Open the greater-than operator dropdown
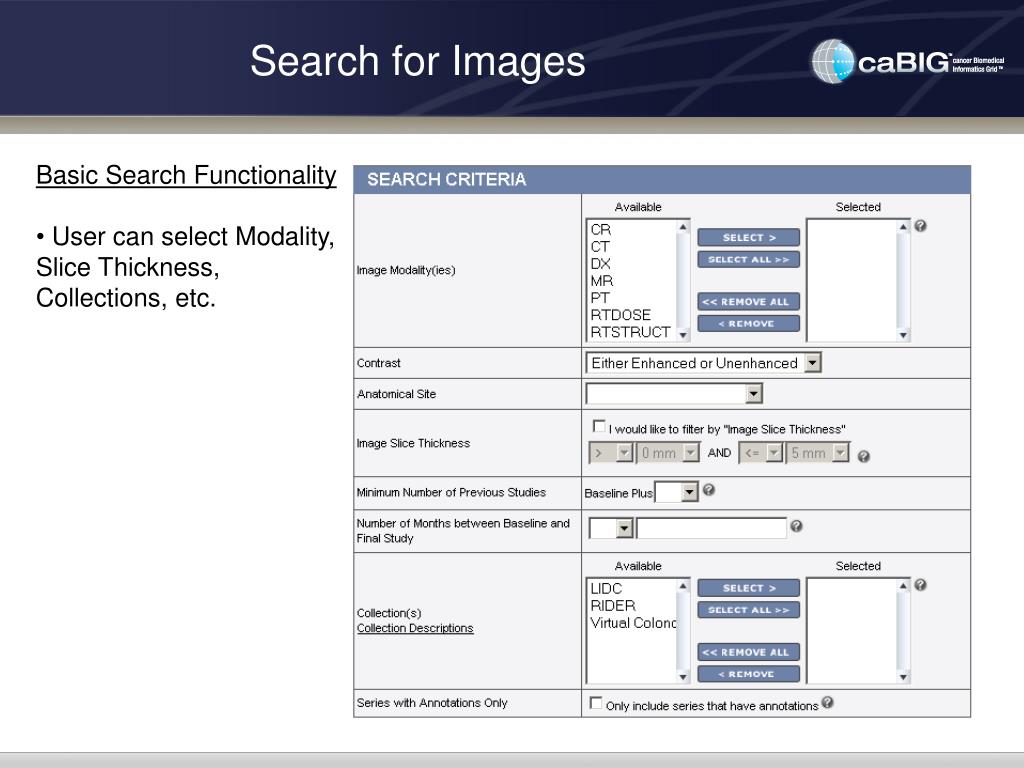The image size is (1024, 768). click(611, 453)
